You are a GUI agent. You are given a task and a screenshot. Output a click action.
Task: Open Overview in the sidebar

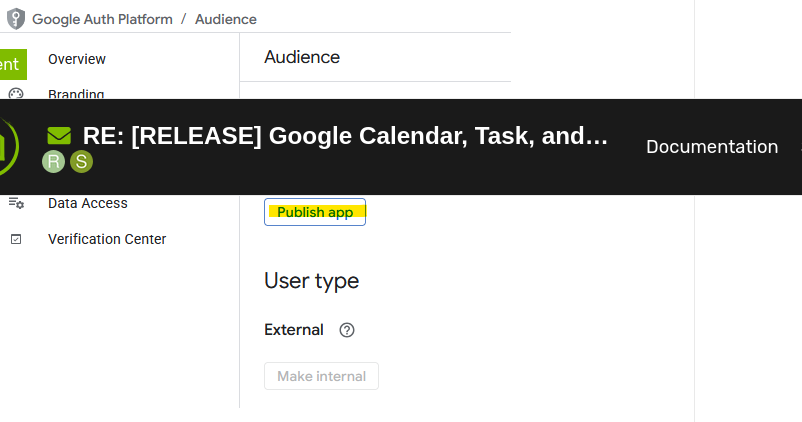tap(77, 59)
